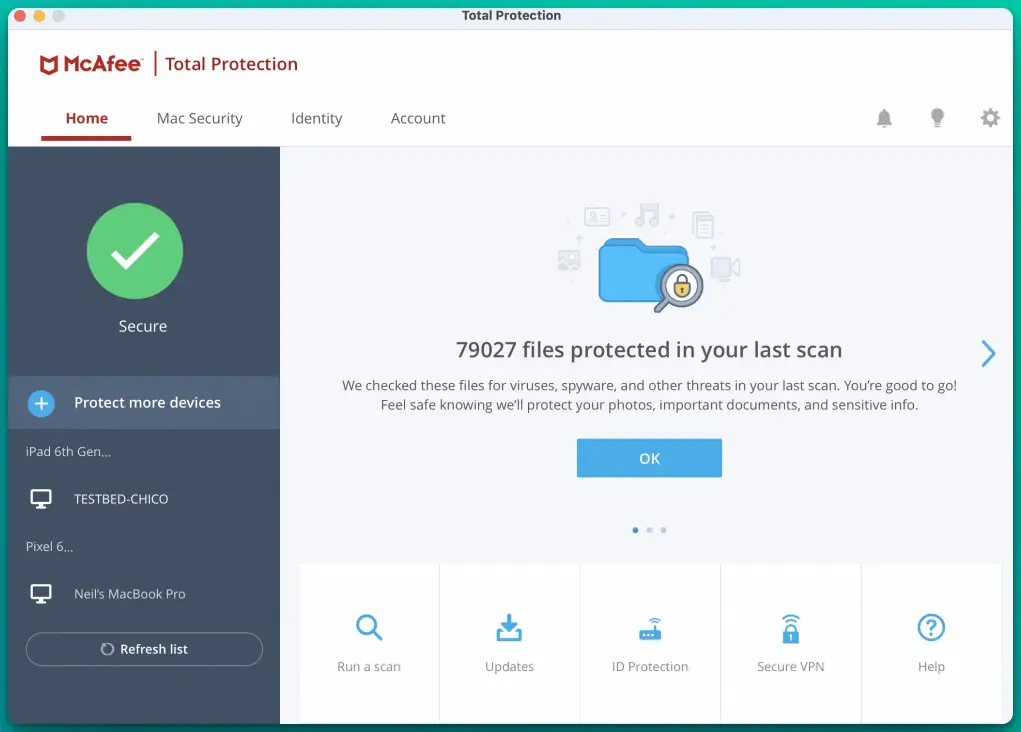Screen dimensions: 1021x732
Task: Open the Identity tab
Action: (x=316, y=118)
